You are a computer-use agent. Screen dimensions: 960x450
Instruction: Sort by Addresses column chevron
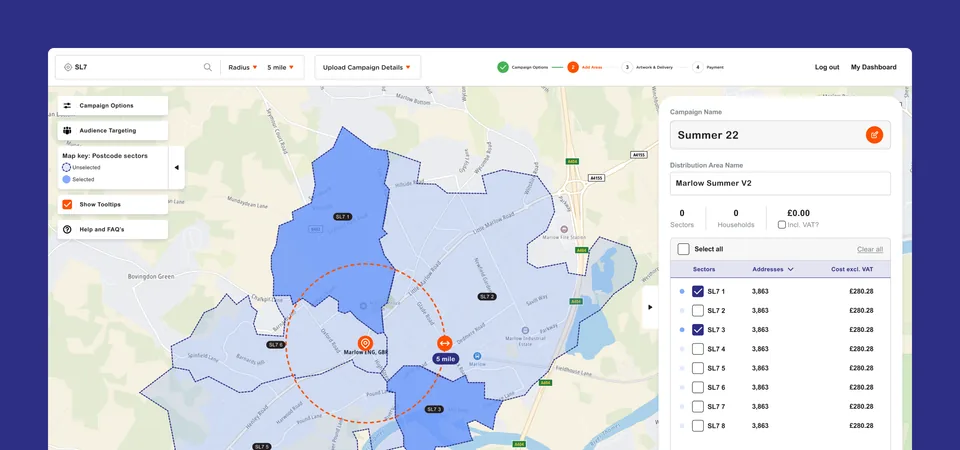pos(790,269)
